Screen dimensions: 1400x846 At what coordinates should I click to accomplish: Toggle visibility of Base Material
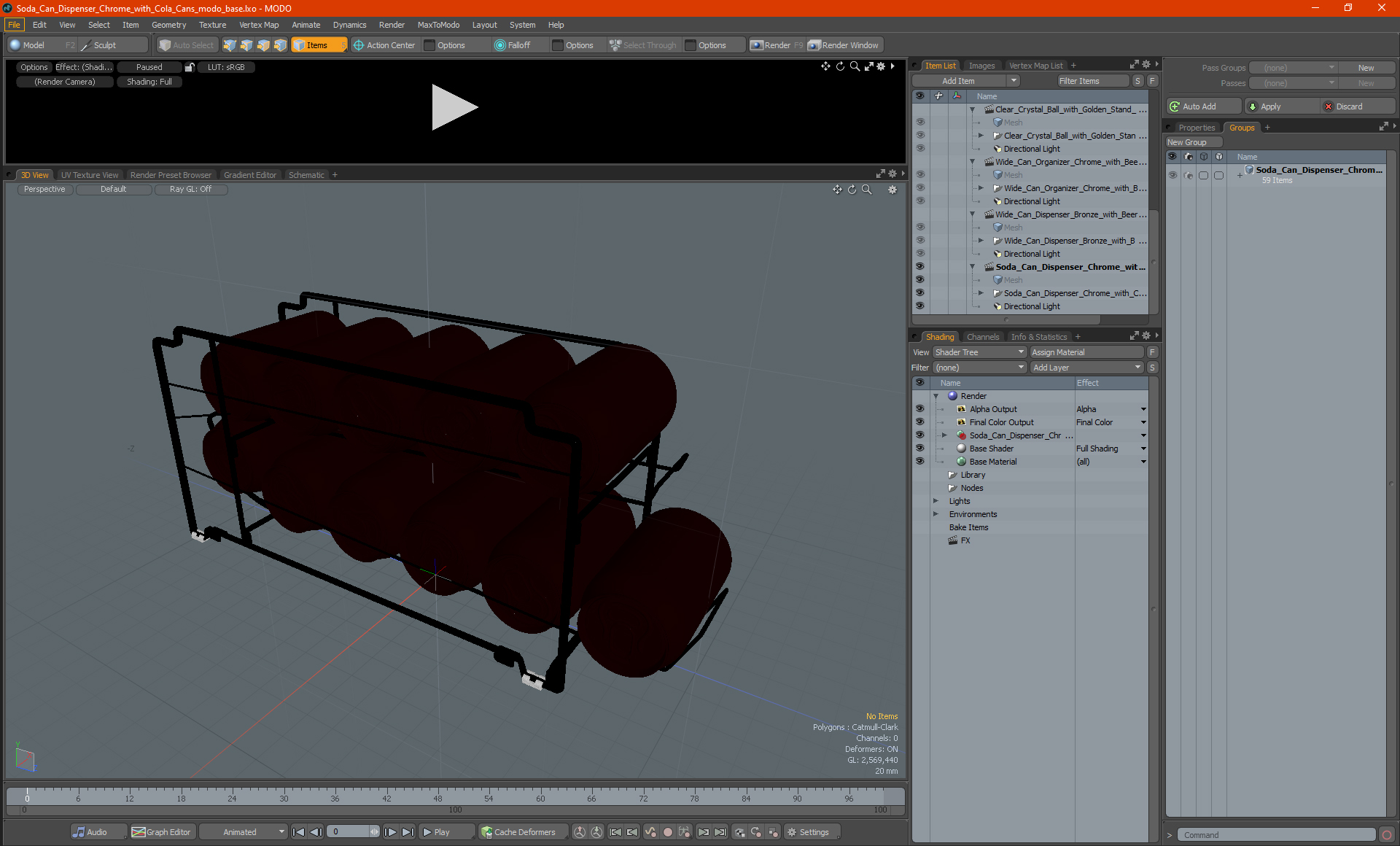pos(919,462)
